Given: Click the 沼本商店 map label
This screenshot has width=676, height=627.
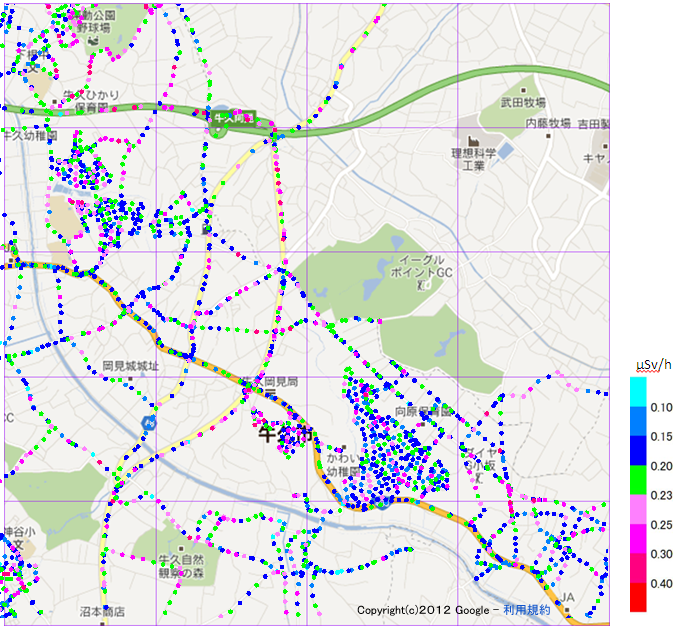Looking at the screenshot, I should point(102,611).
